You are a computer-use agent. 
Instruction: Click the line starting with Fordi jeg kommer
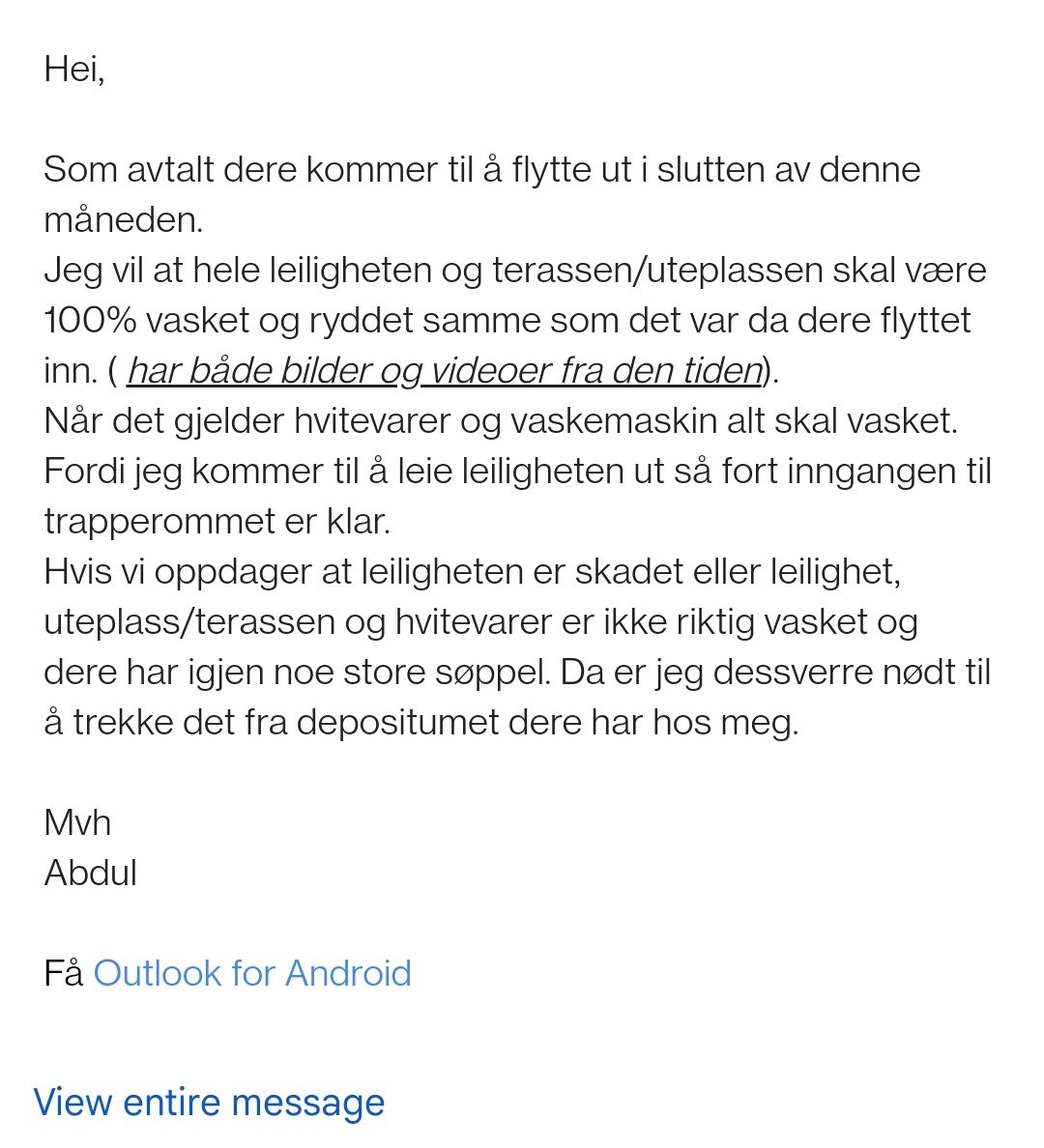pos(517,471)
